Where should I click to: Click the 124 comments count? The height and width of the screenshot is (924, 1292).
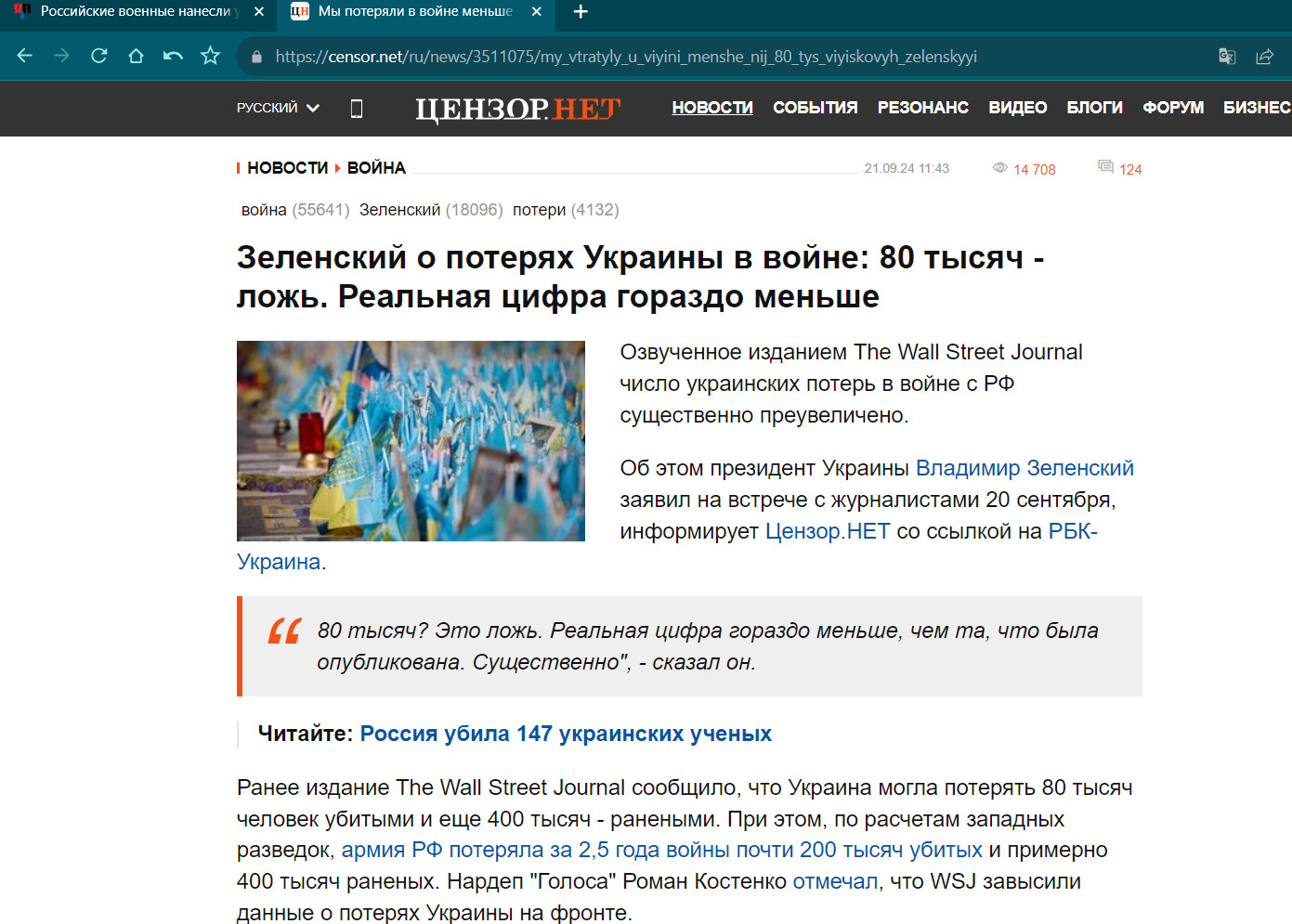pos(1130,169)
